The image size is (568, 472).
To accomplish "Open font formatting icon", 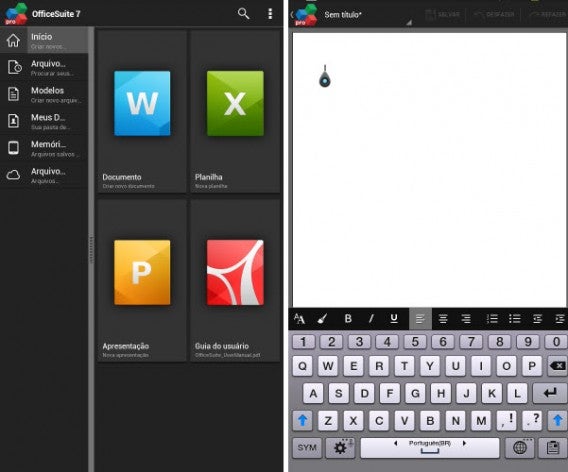I will (300, 319).
